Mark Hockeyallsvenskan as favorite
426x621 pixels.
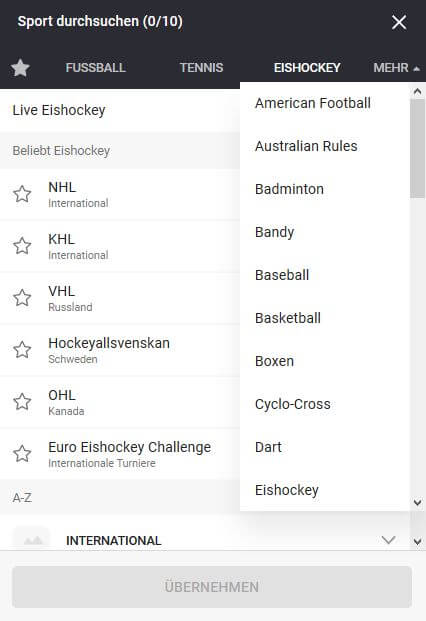point(22,350)
